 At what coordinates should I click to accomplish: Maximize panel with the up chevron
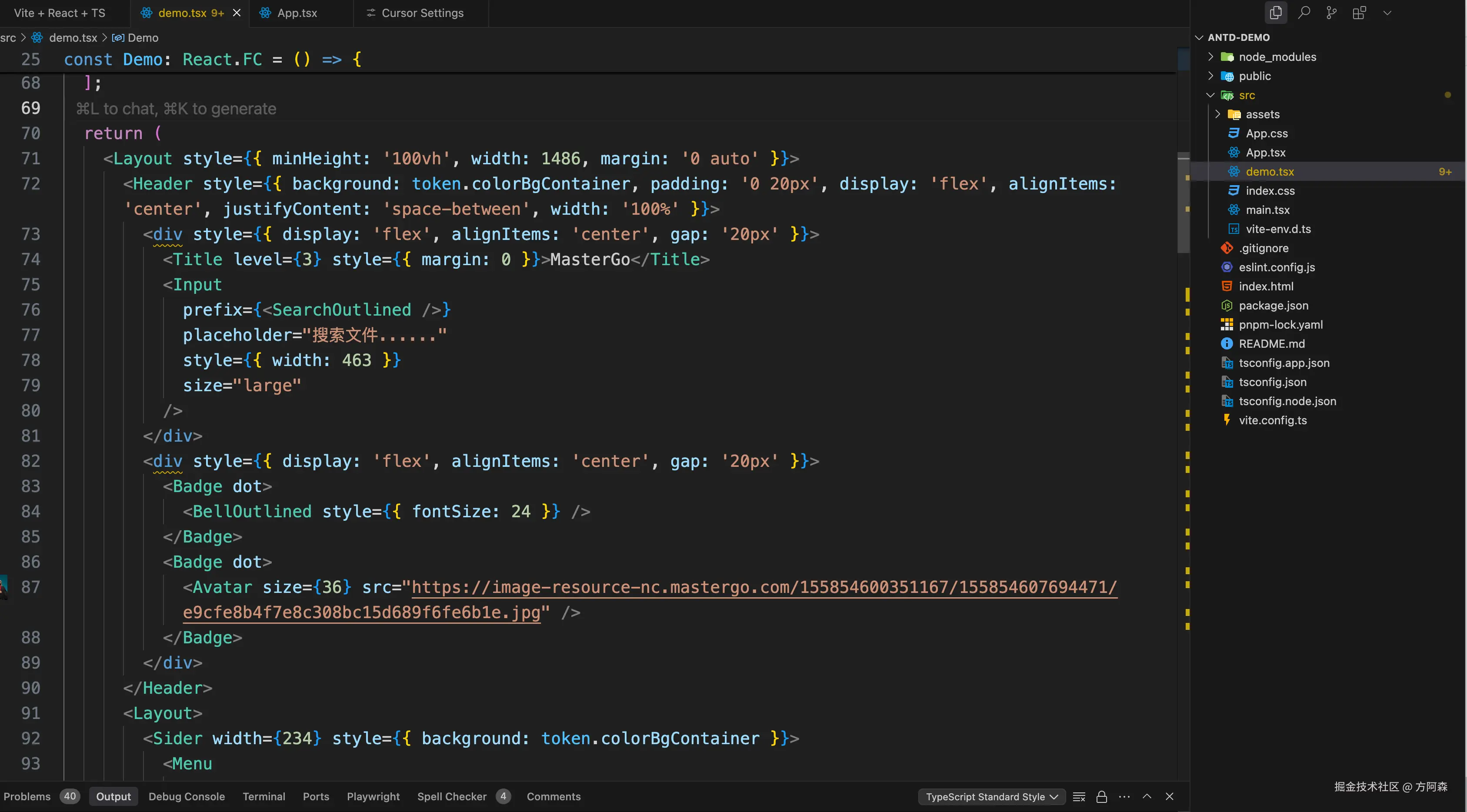tap(1147, 797)
